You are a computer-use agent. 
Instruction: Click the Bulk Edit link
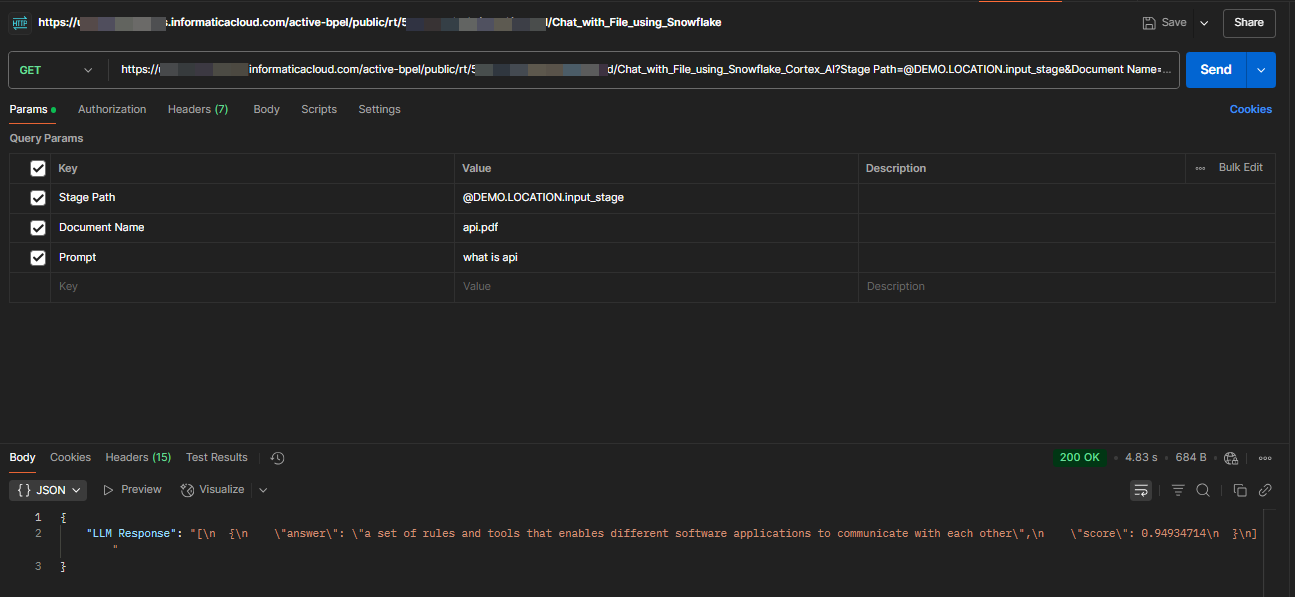click(x=1240, y=168)
